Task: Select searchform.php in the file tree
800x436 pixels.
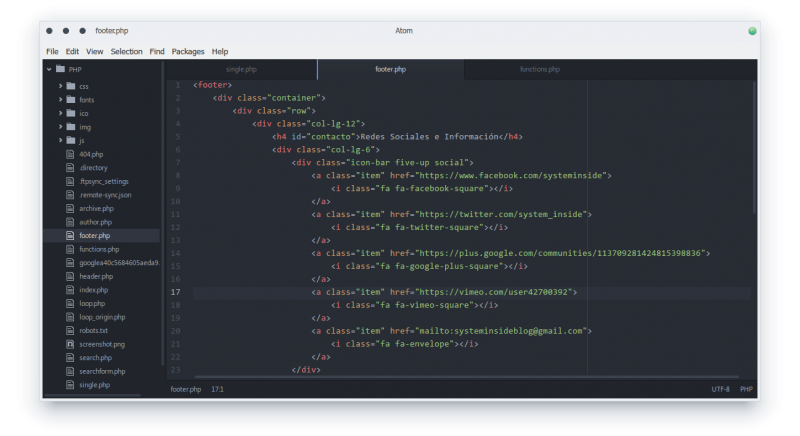Action: (x=102, y=371)
